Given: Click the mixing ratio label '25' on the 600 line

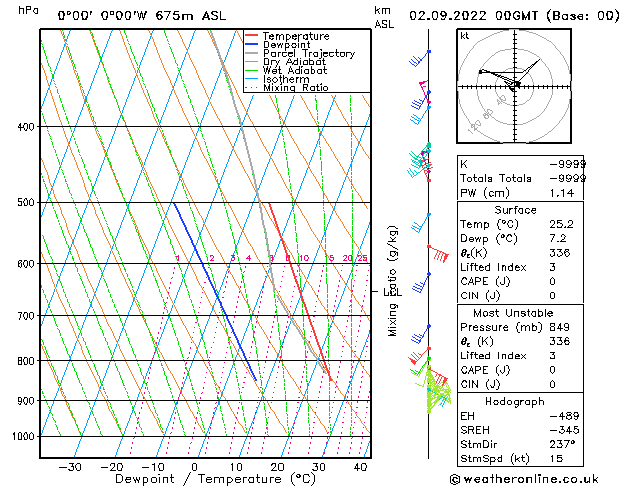Looking at the screenshot, I should click(x=362, y=258).
